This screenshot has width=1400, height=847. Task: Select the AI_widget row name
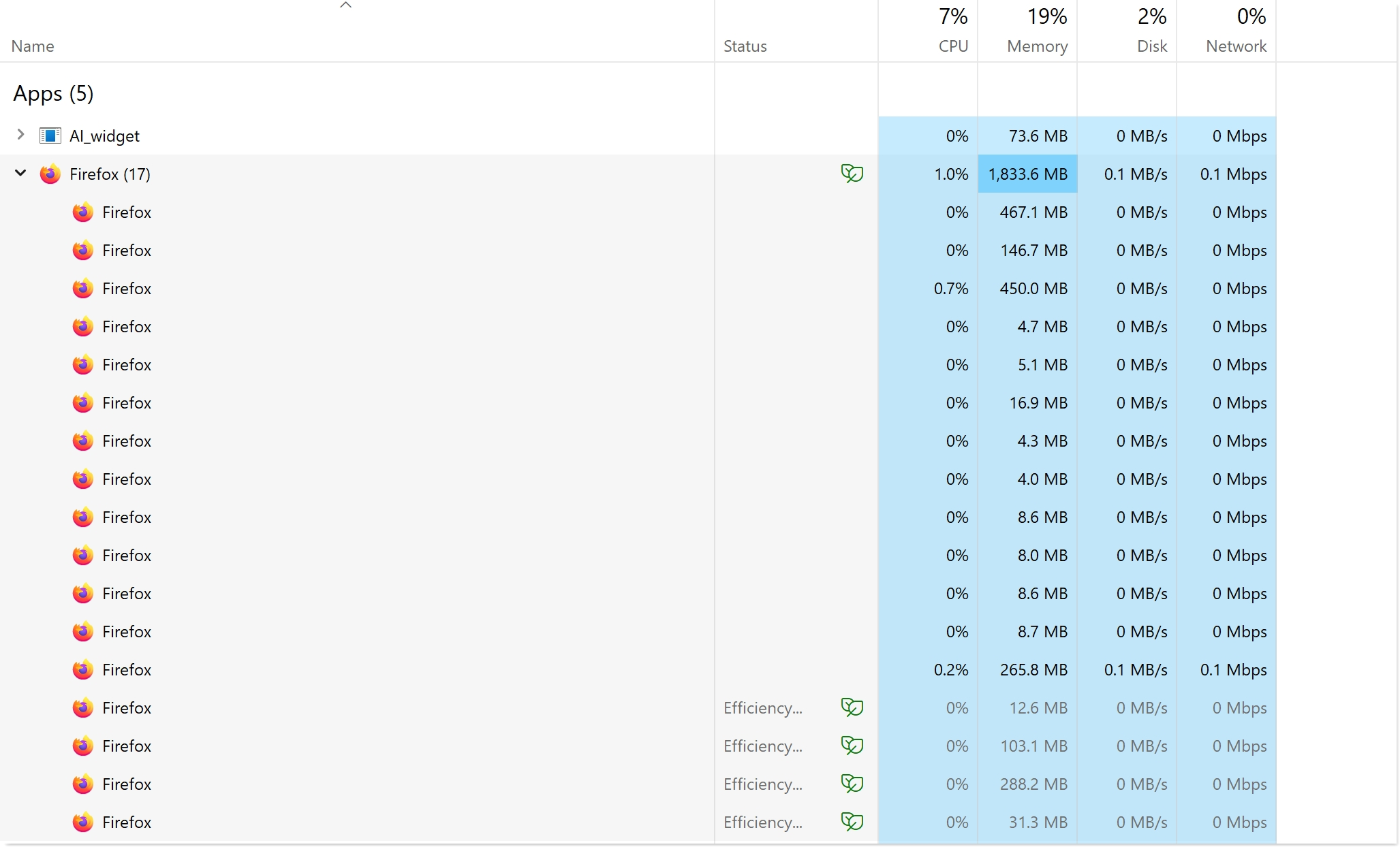point(104,136)
